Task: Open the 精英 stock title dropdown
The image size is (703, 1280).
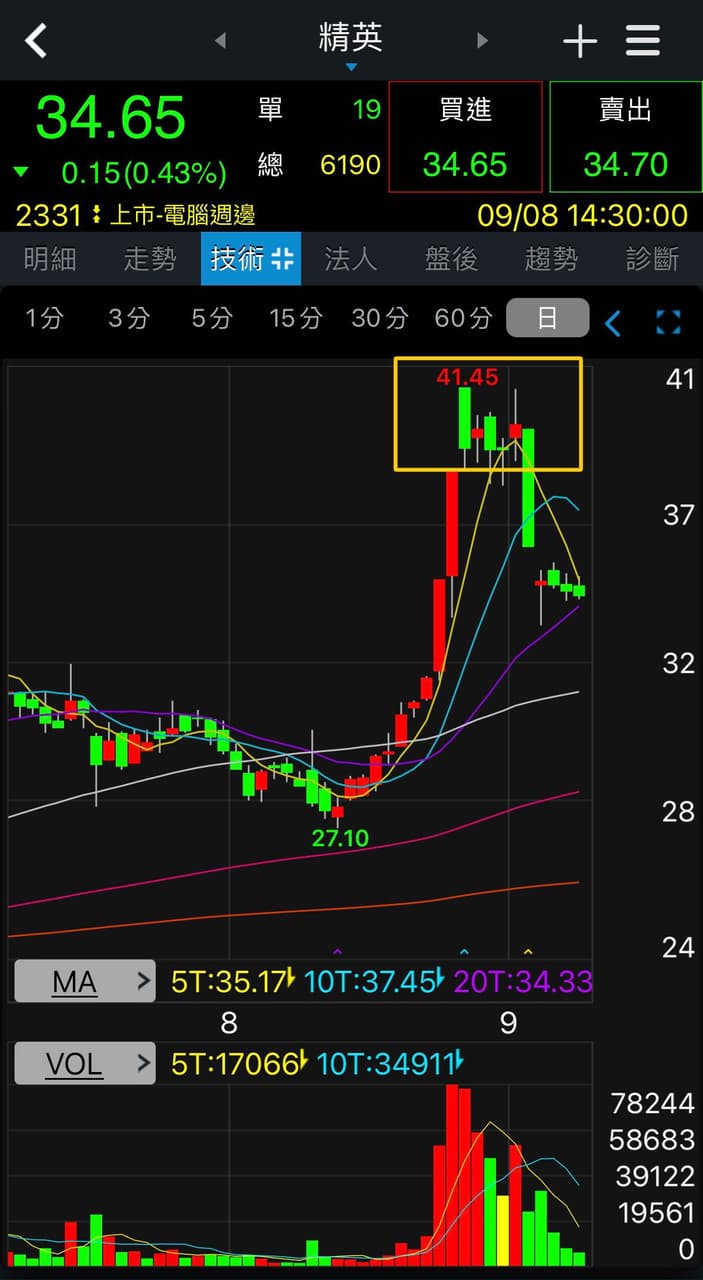Action: [x=351, y=45]
